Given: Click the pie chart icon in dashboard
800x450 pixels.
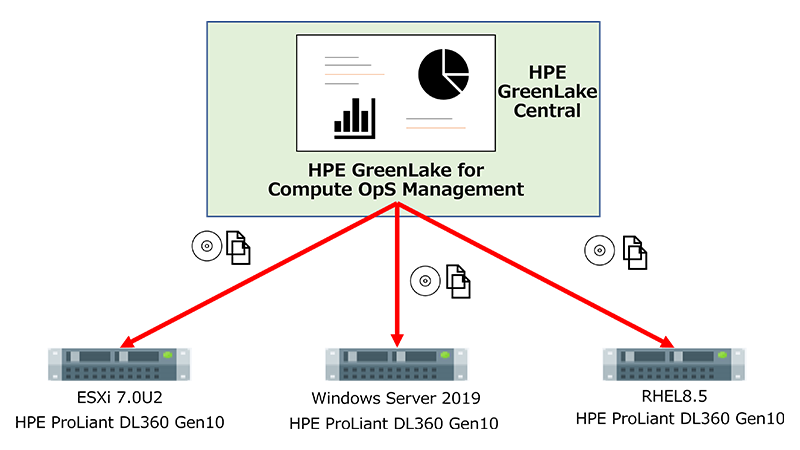Looking at the screenshot, I should [443, 74].
